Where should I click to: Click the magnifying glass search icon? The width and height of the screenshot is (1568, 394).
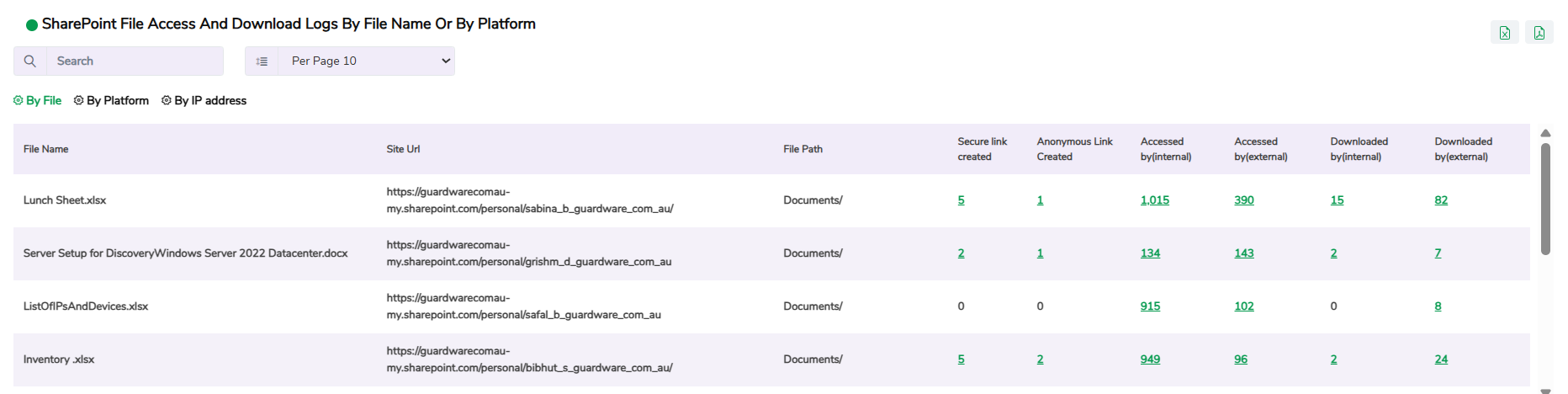pos(30,61)
